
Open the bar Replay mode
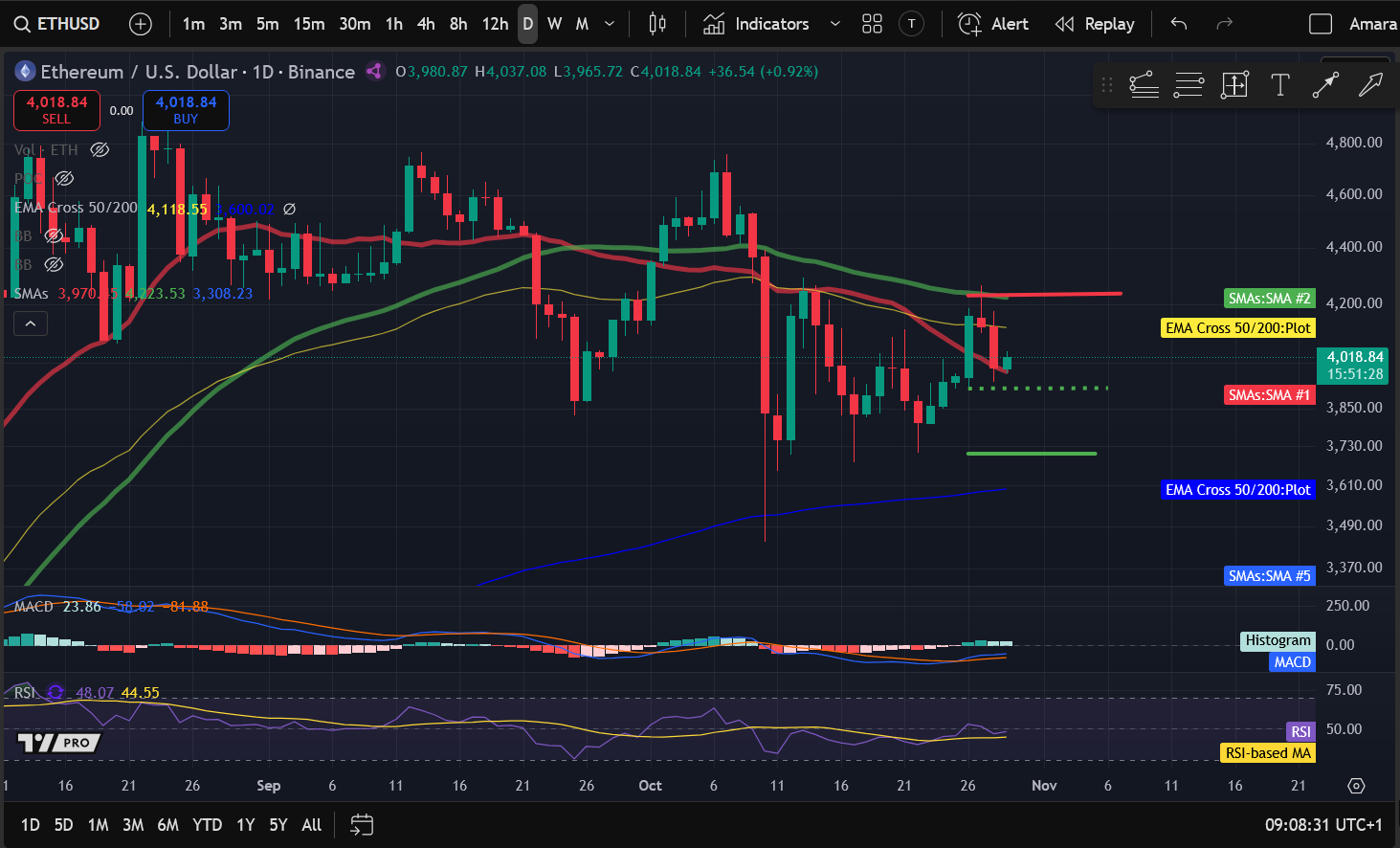click(x=1094, y=24)
